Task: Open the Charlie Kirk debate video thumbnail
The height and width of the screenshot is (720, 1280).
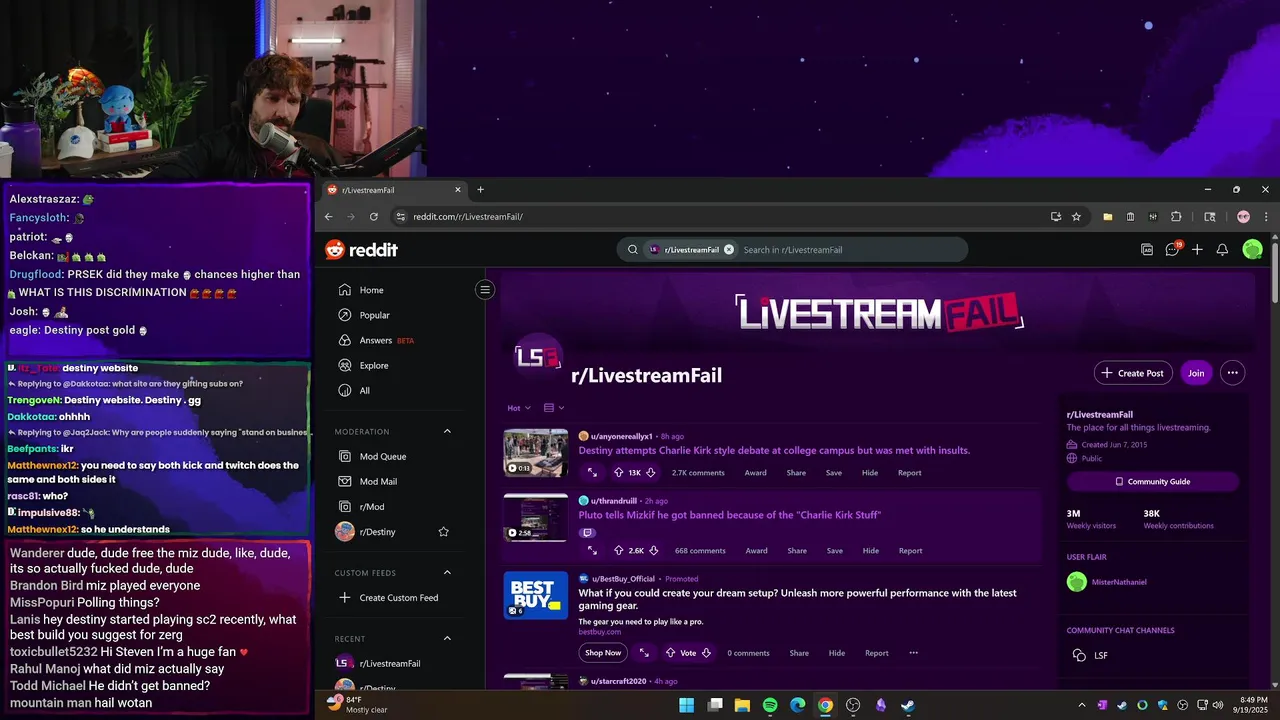Action: tap(535, 453)
